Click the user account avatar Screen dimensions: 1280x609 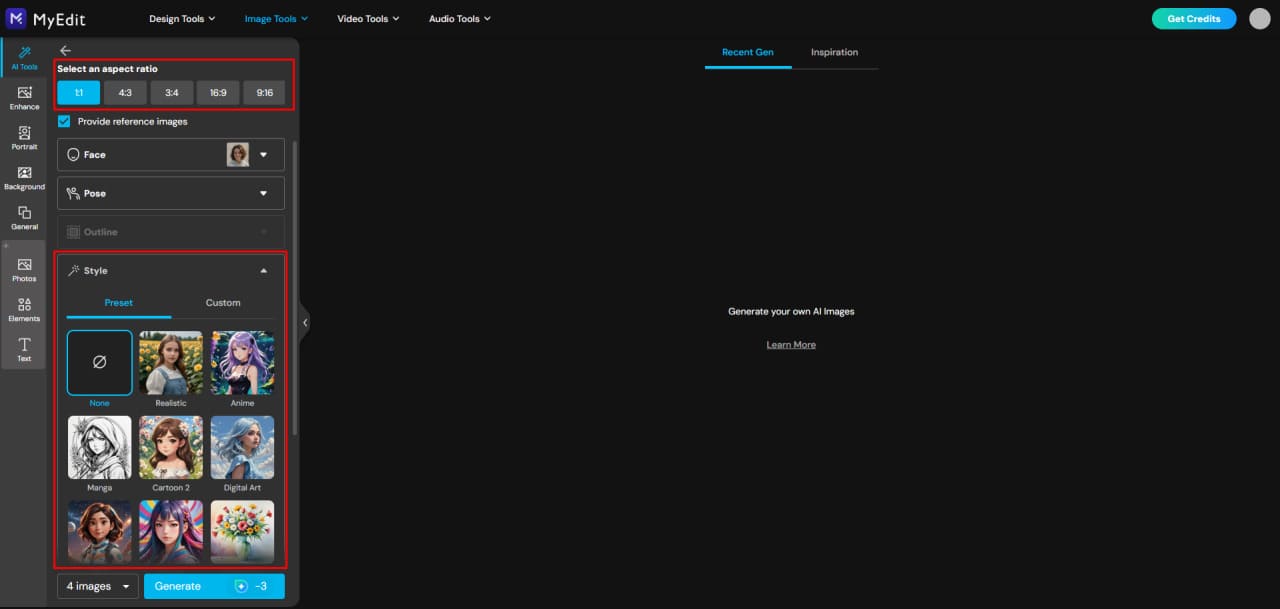point(1259,18)
